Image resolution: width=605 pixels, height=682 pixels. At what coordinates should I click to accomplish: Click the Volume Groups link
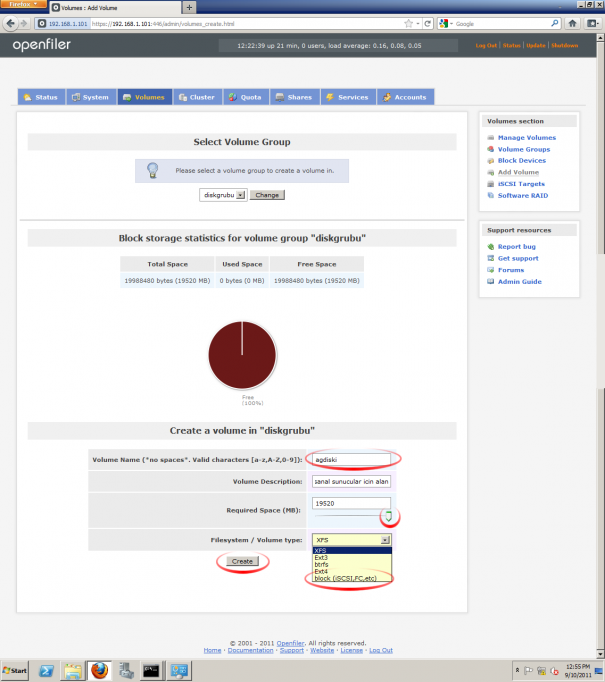[524, 149]
